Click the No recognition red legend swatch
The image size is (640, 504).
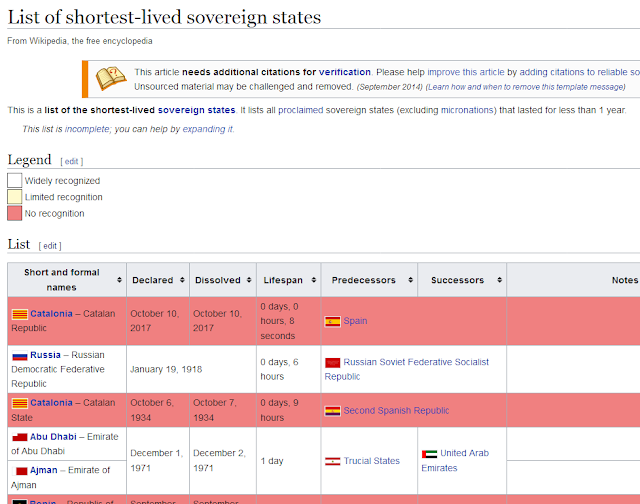[15, 213]
